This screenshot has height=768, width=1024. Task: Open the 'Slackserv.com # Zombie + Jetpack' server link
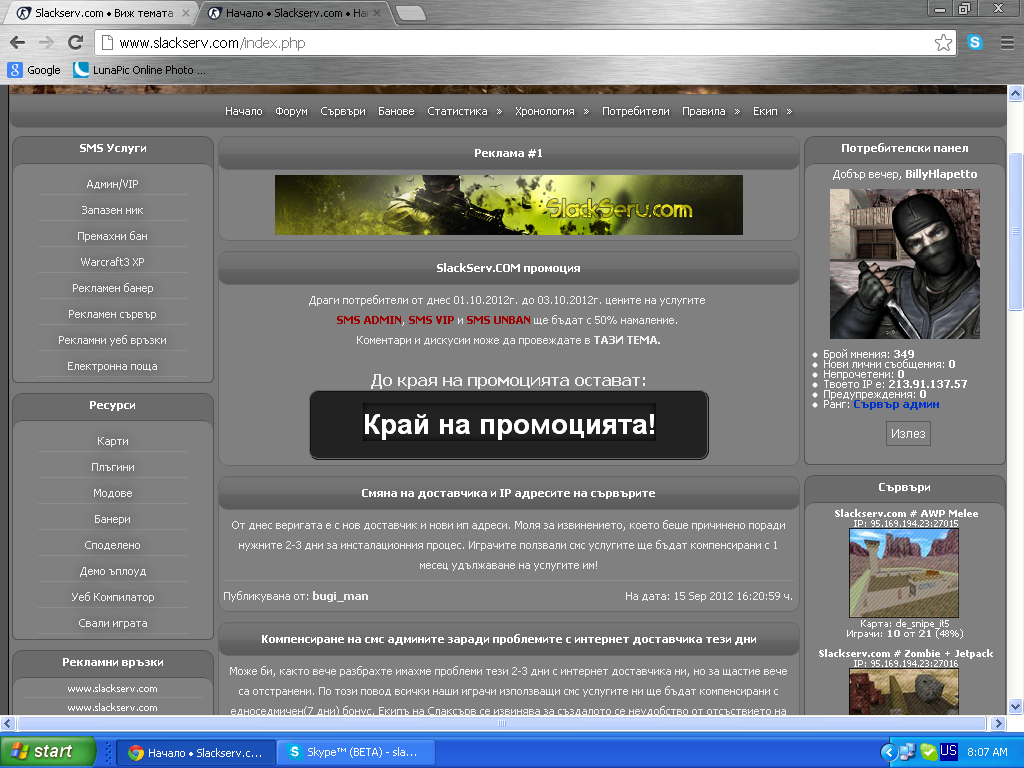[905, 654]
